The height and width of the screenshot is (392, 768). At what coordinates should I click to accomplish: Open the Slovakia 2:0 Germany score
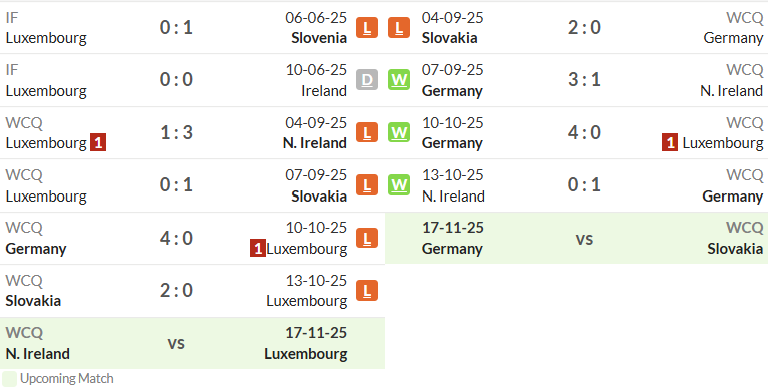pos(584,27)
